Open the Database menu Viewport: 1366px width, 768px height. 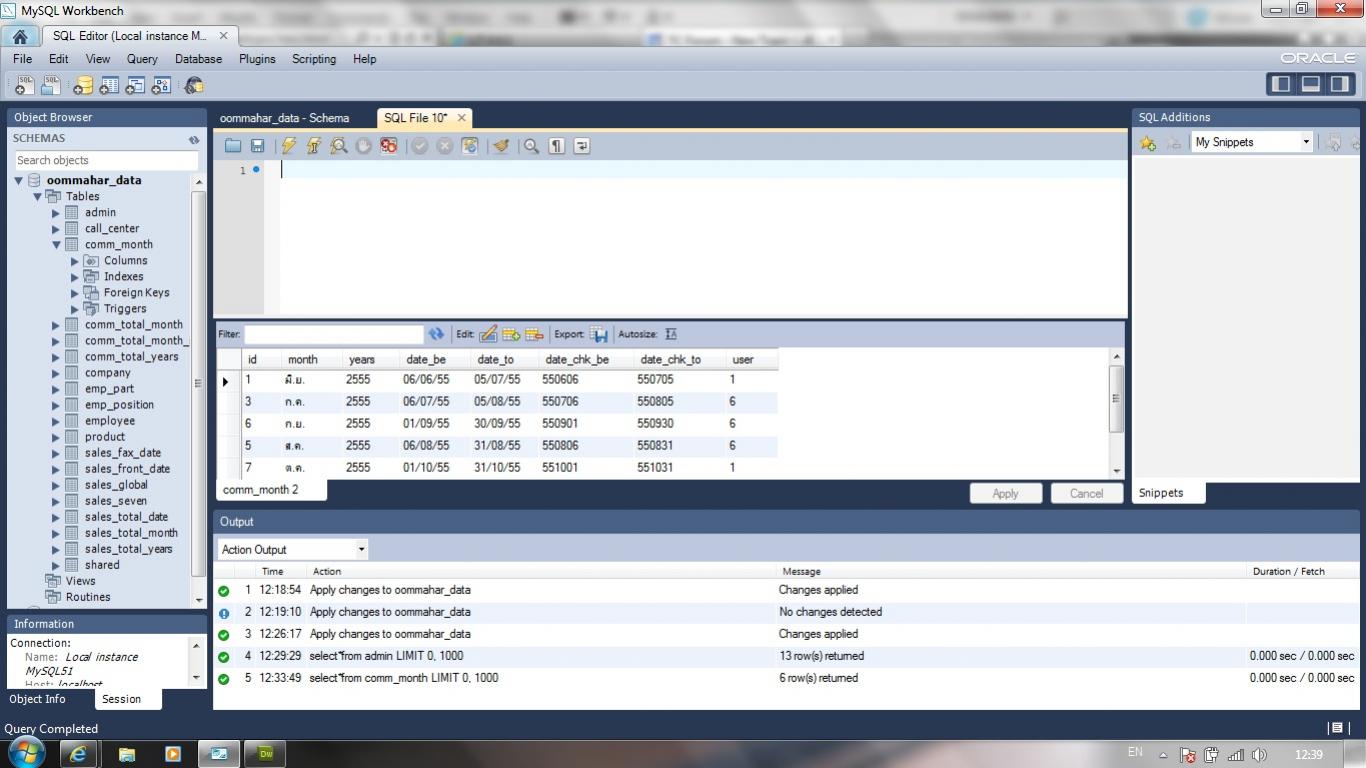[198, 59]
